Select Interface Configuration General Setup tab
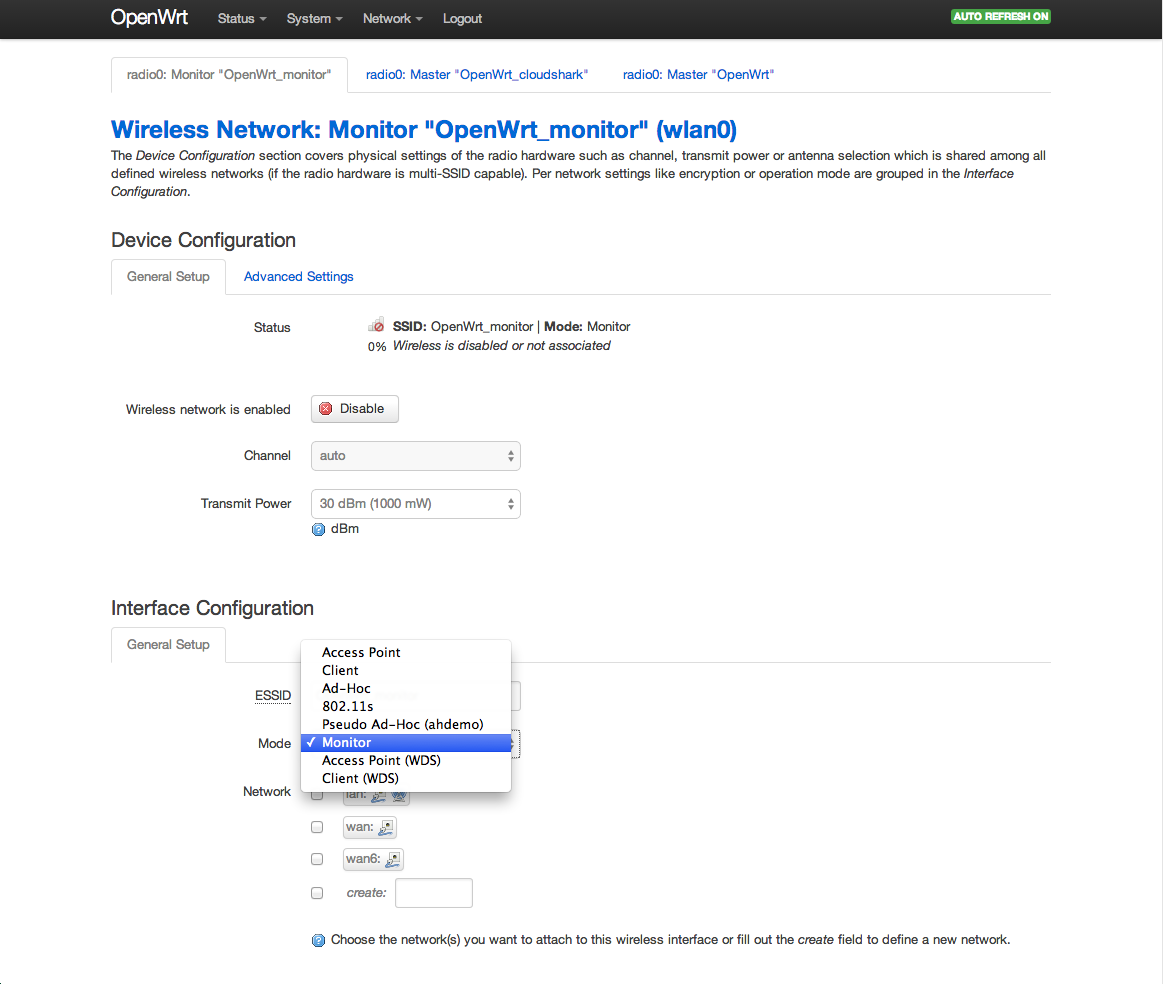 tap(168, 645)
